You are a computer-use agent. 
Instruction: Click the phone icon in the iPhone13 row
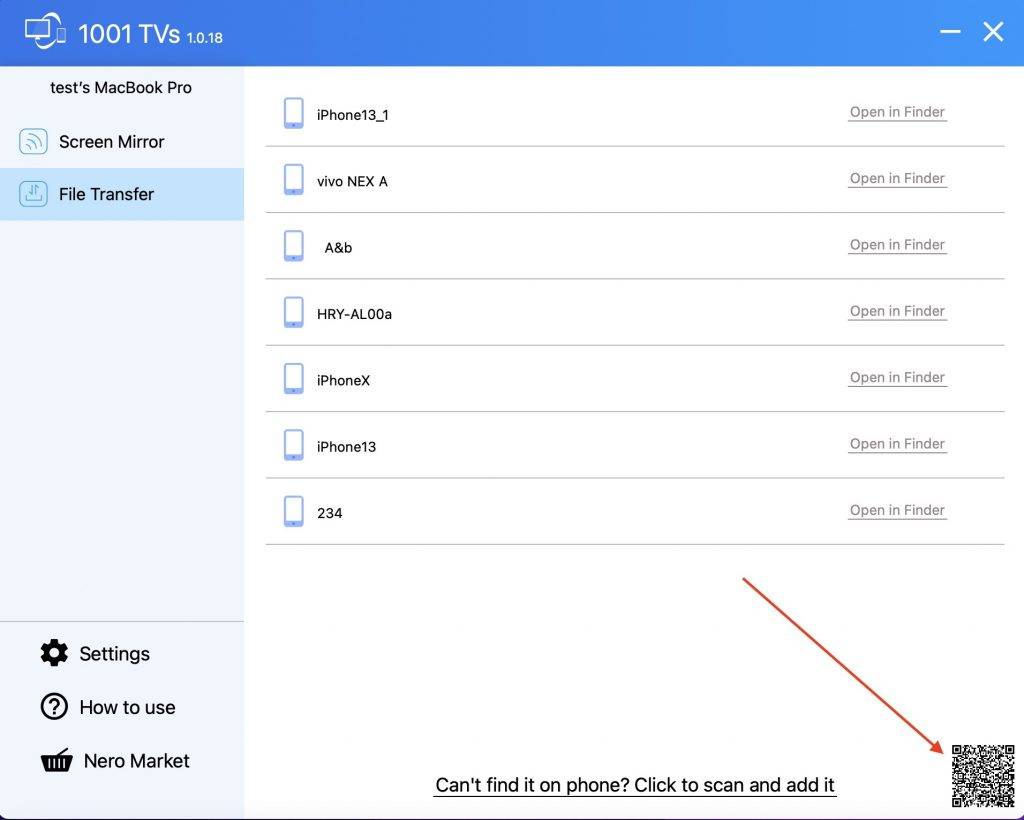tap(294, 445)
